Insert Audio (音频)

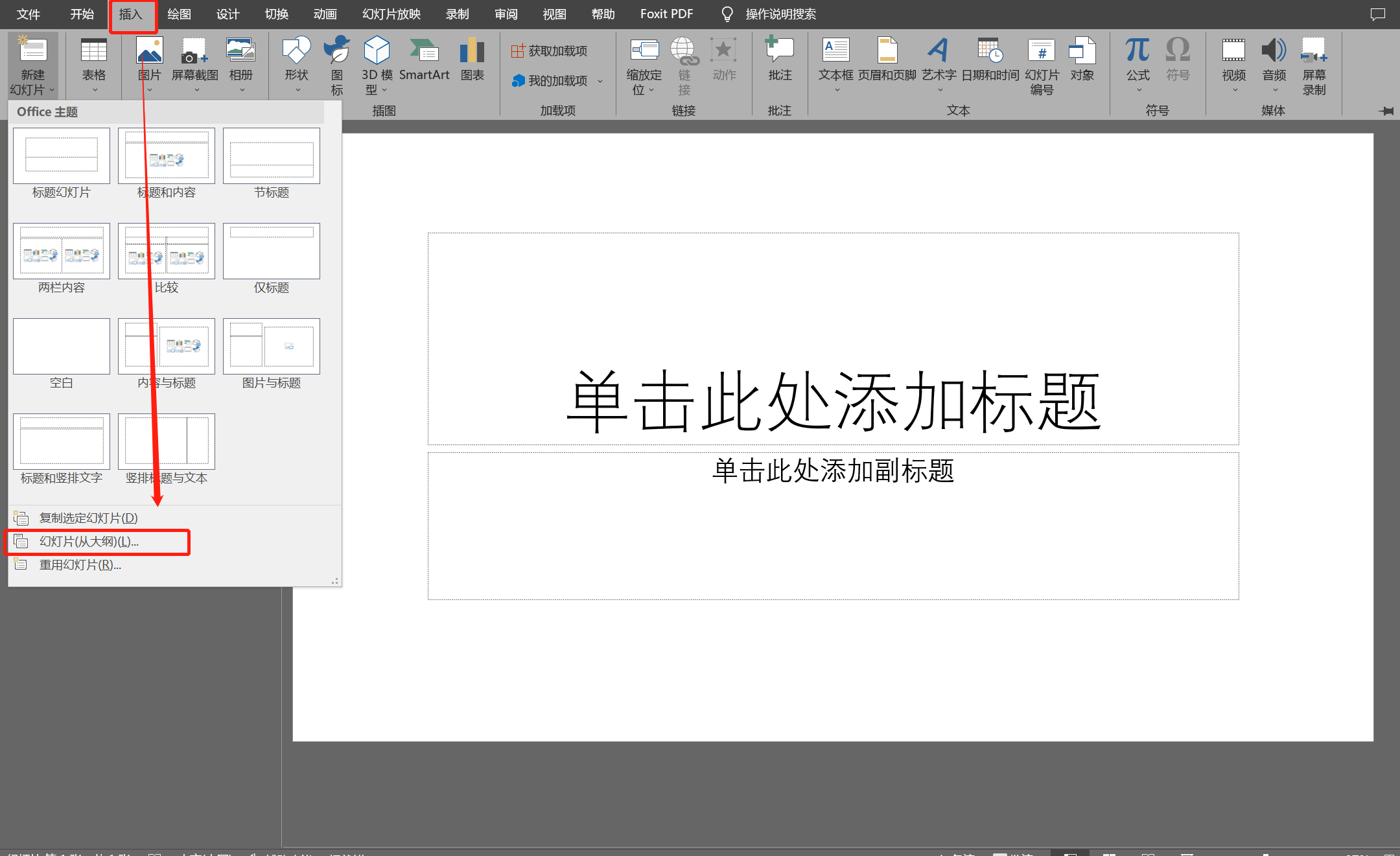[x=1274, y=65]
